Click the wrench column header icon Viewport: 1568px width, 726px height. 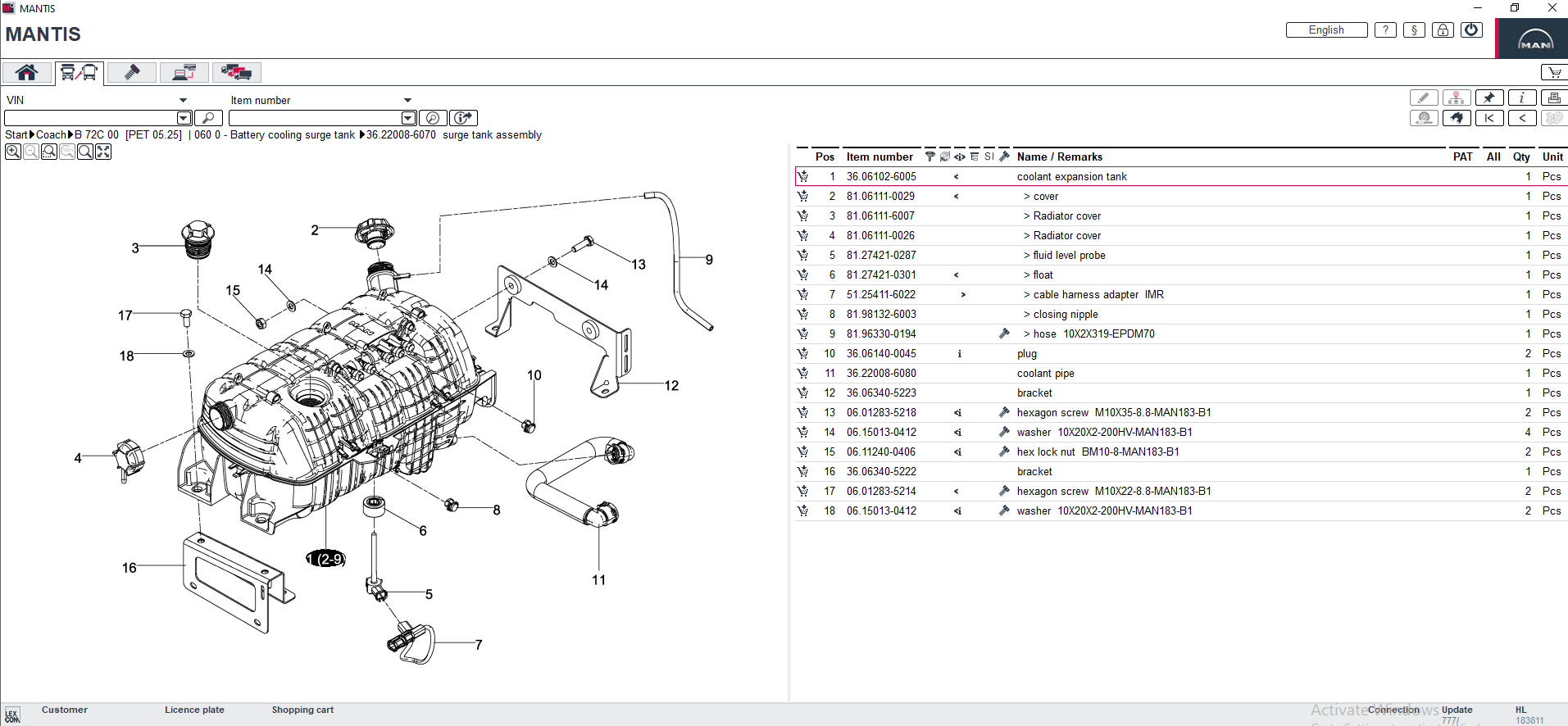coord(1004,157)
